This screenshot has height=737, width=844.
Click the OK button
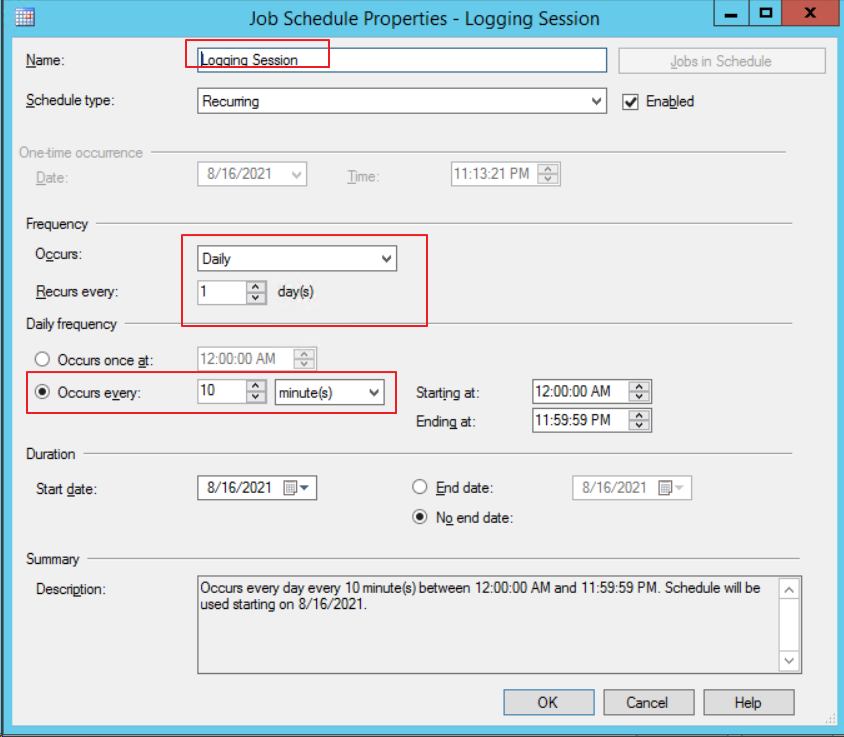tap(548, 703)
